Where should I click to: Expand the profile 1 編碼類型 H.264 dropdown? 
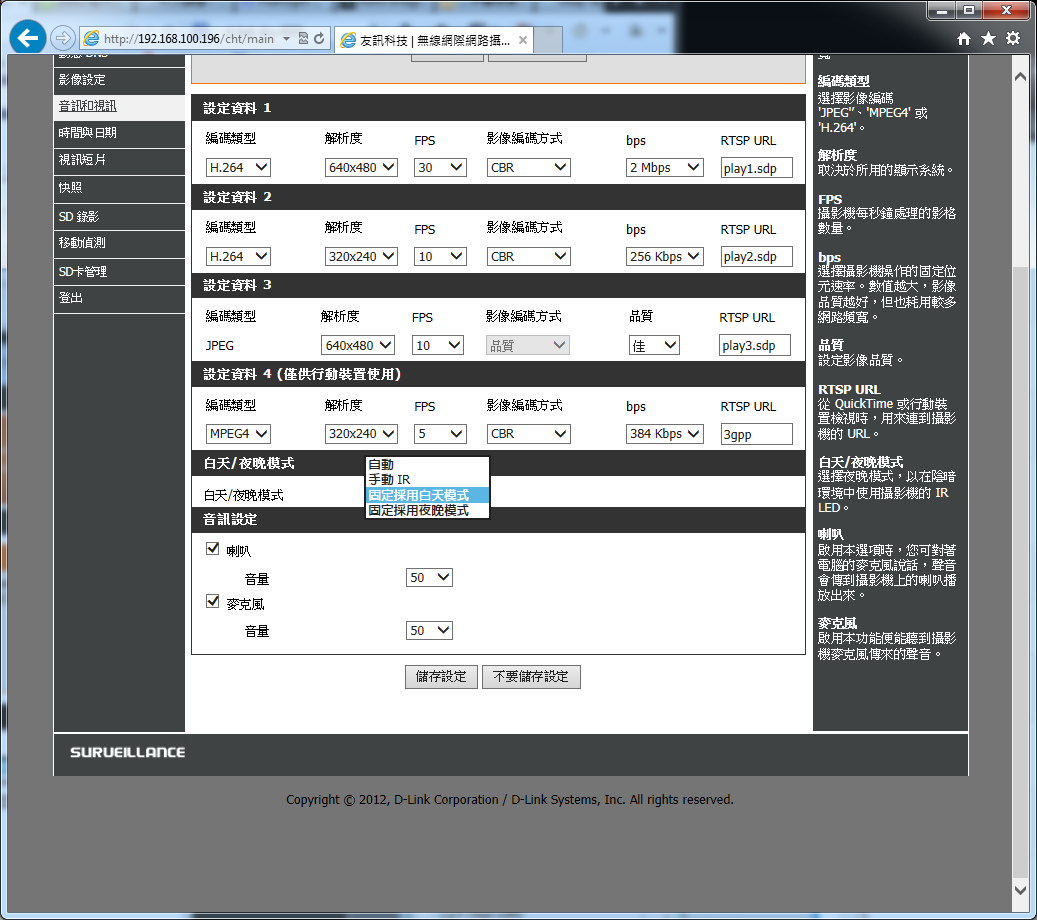coord(238,168)
